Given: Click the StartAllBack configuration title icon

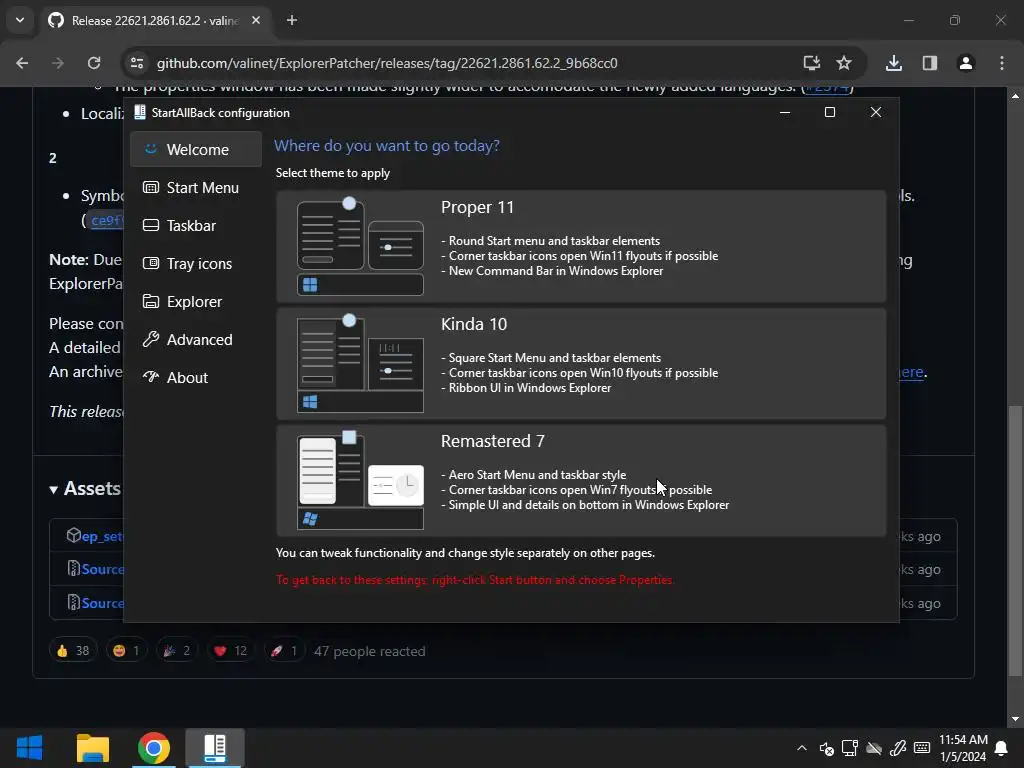Looking at the screenshot, I should [x=140, y=112].
